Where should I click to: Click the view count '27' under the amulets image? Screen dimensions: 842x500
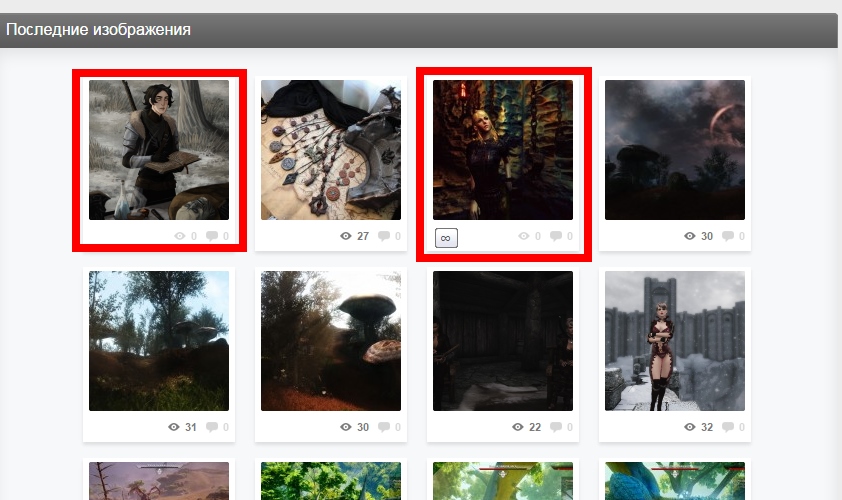click(x=363, y=236)
